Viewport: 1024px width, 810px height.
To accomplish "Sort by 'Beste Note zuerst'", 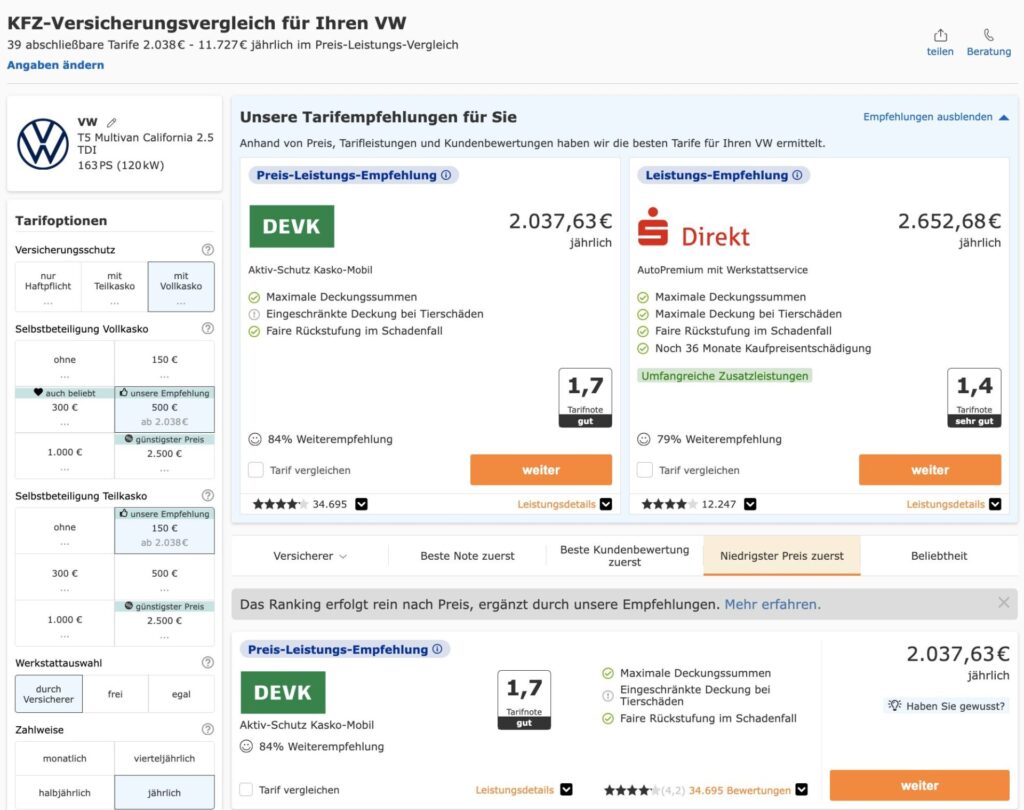I will click(468, 556).
